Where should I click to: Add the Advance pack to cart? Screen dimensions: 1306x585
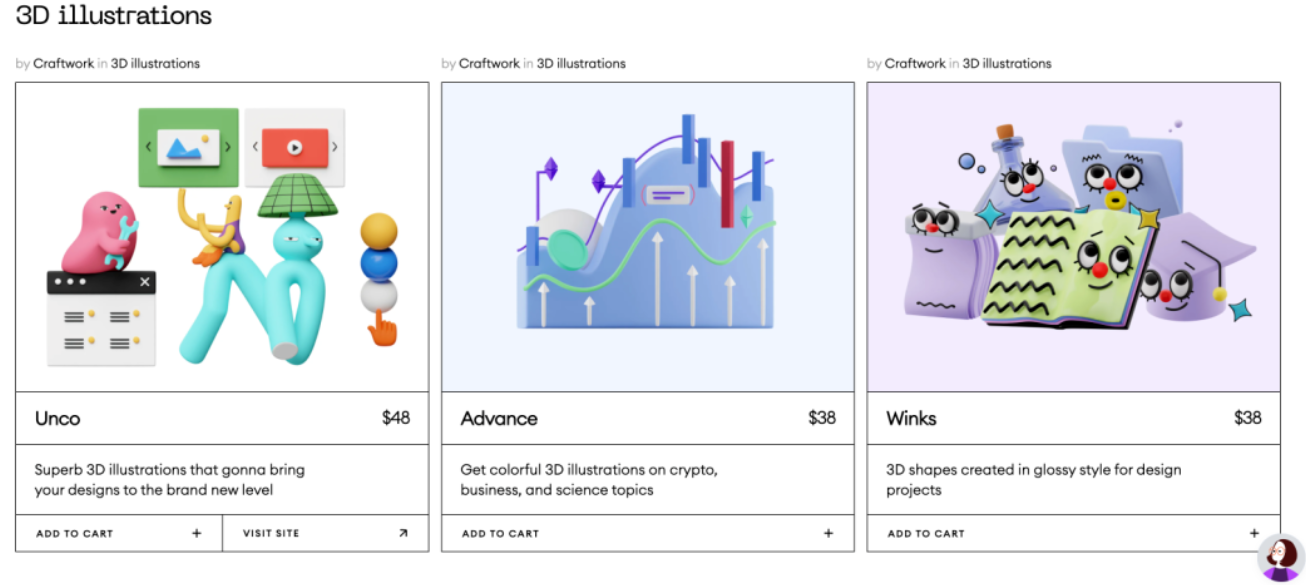tap(648, 533)
